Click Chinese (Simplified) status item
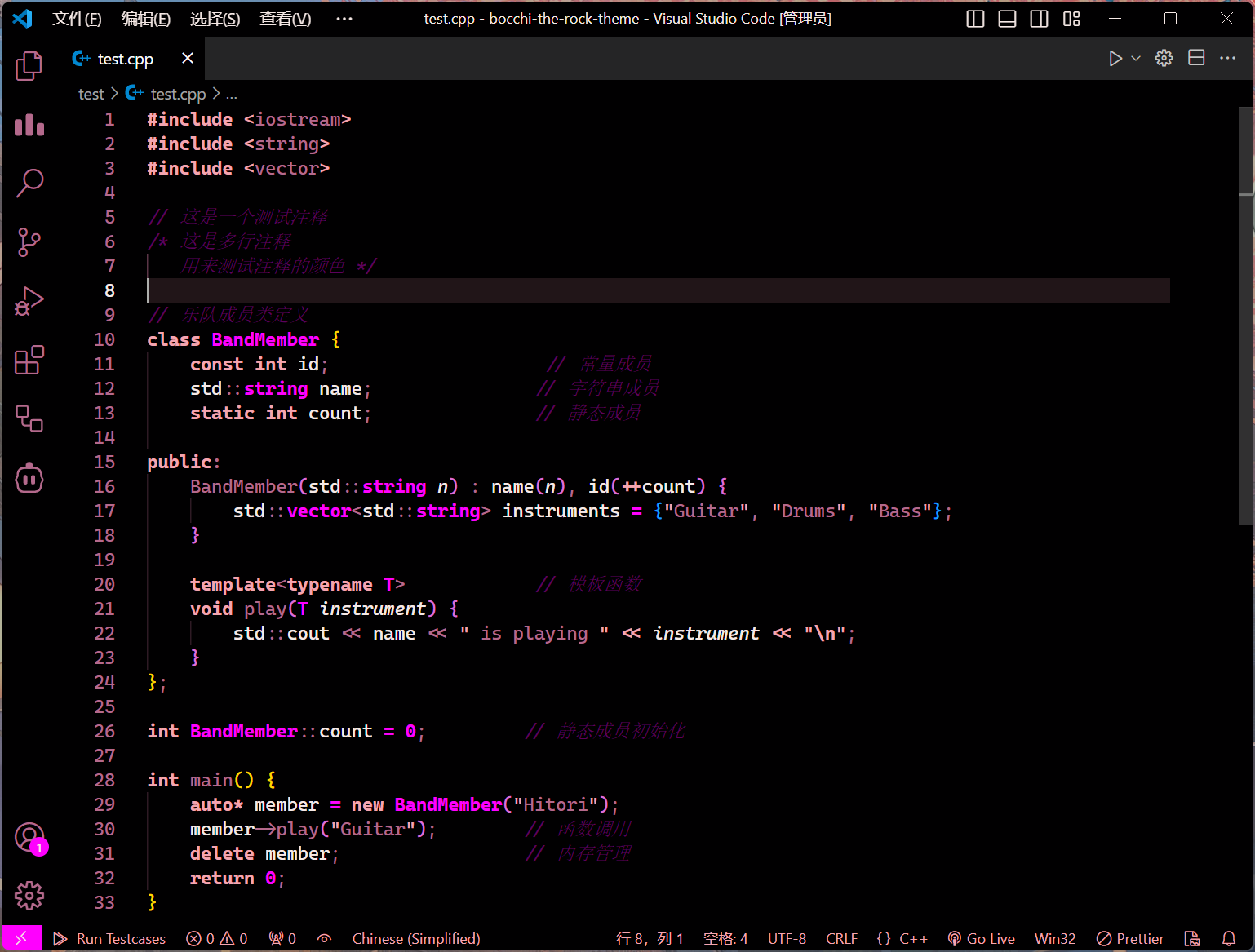Screen dimensions: 1255x952 click(416, 938)
